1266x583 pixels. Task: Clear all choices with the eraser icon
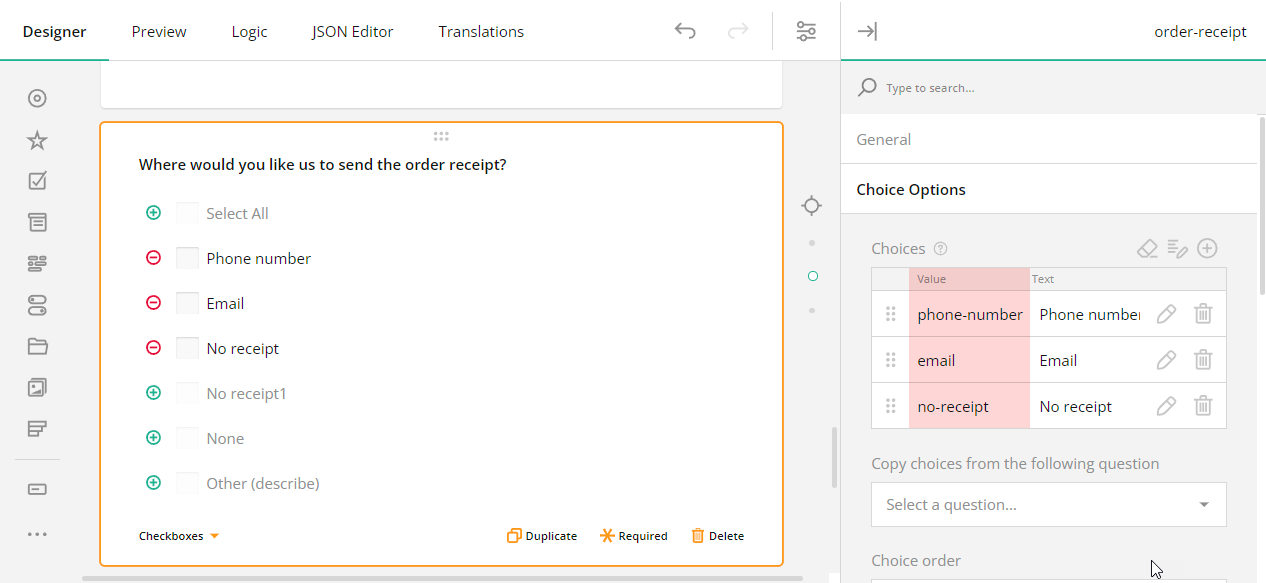[x=1147, y=247]
